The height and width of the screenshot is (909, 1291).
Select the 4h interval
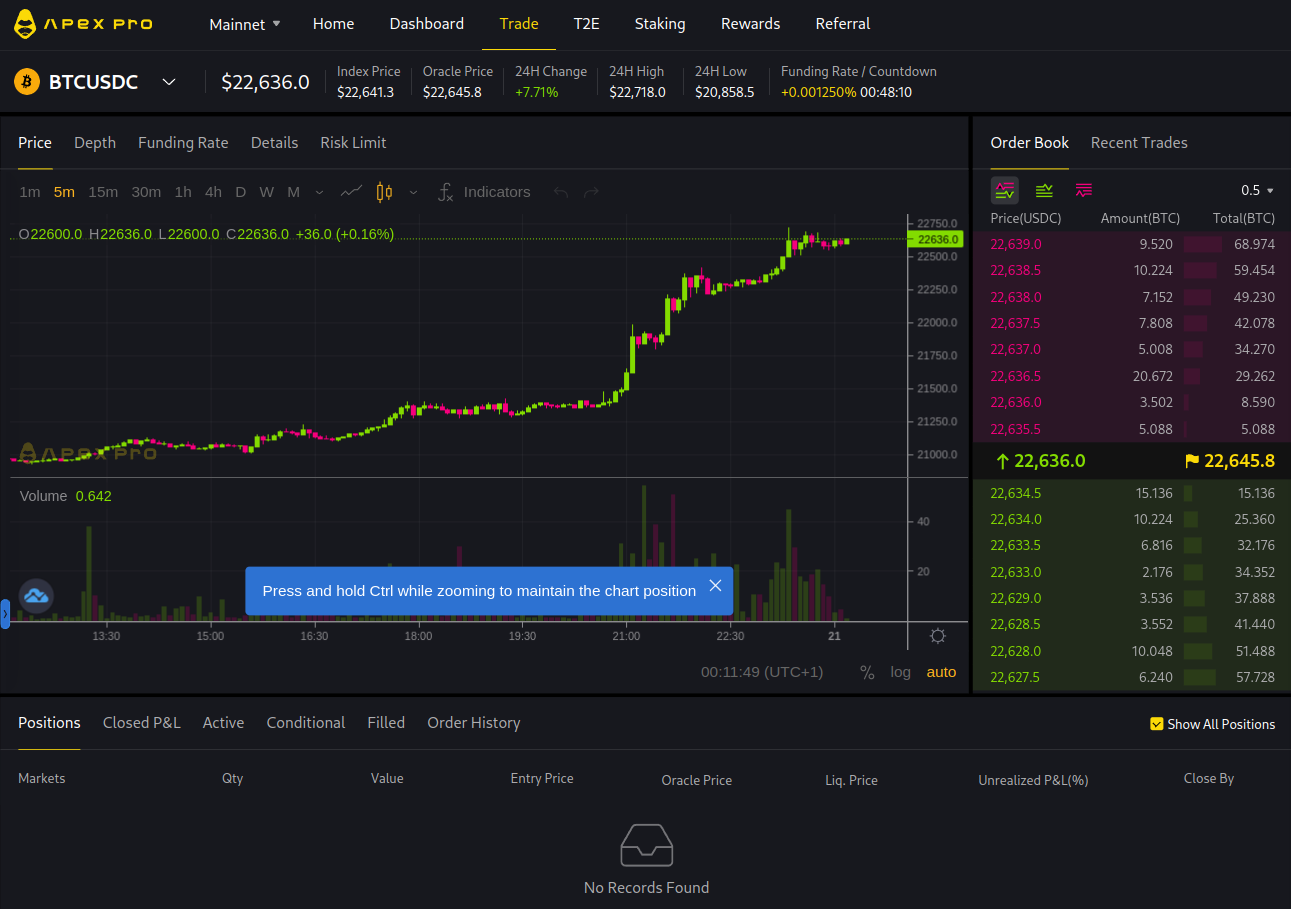[x=213, y=192]
